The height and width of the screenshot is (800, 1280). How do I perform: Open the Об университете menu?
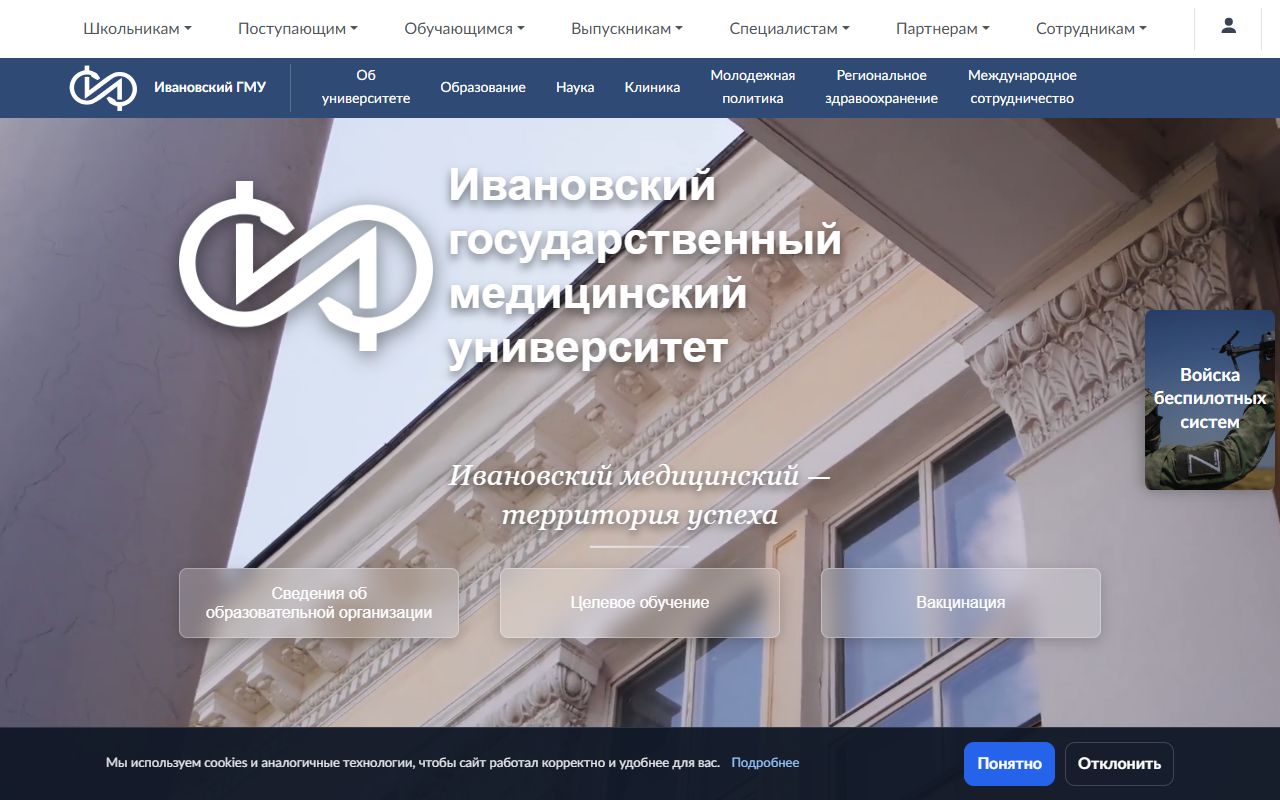coord(366,87)
